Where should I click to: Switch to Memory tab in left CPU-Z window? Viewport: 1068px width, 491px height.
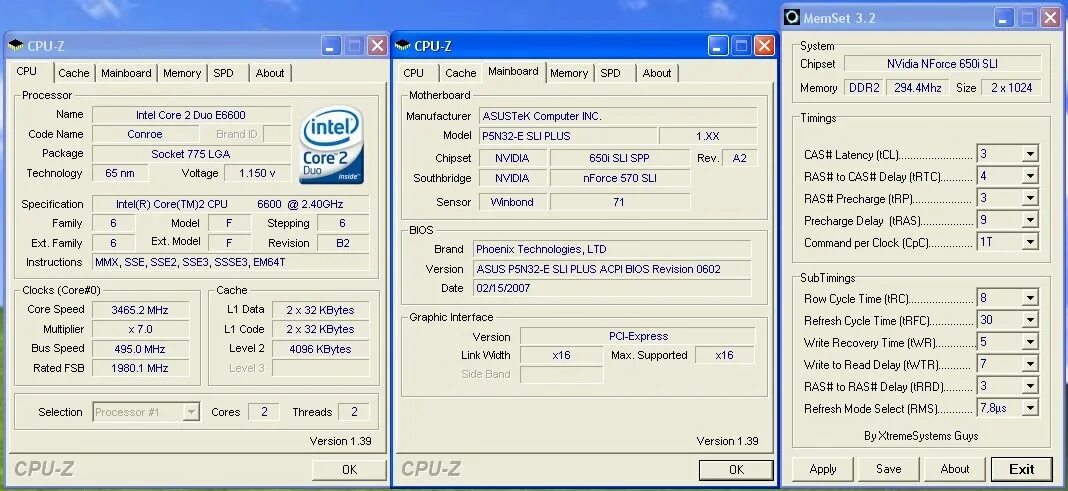point(182,73)
